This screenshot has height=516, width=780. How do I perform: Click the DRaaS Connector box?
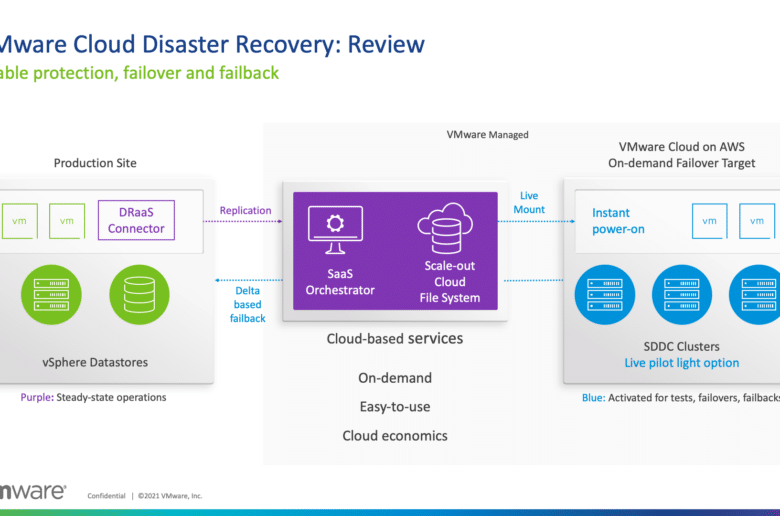[136, 220]
